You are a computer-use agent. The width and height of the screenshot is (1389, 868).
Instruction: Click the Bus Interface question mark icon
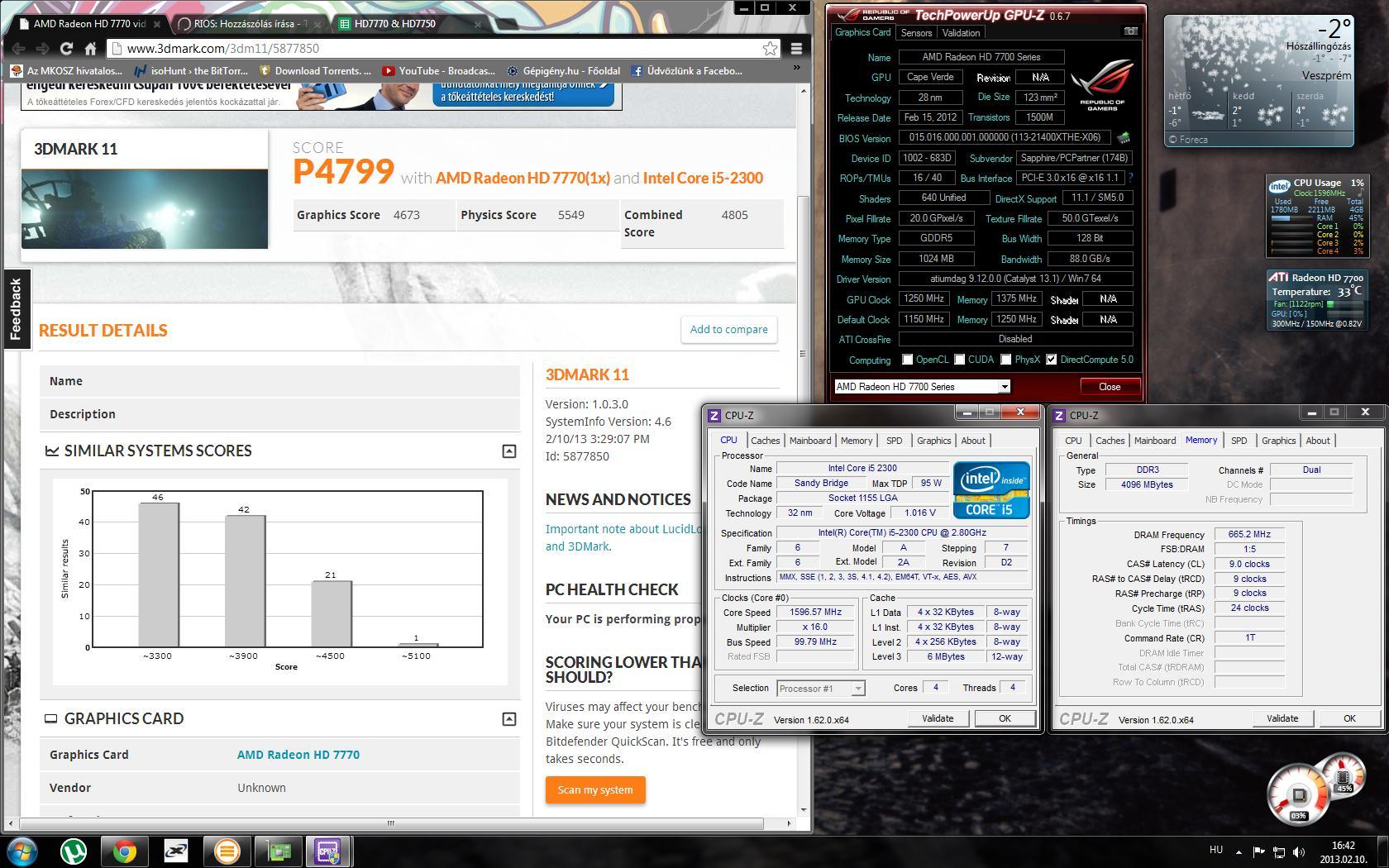tap(1130, 178)
